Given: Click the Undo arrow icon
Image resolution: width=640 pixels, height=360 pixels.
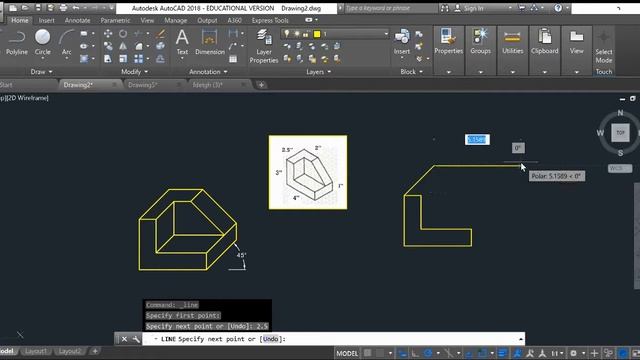Looking at the screenshot, I should (76, 8).
